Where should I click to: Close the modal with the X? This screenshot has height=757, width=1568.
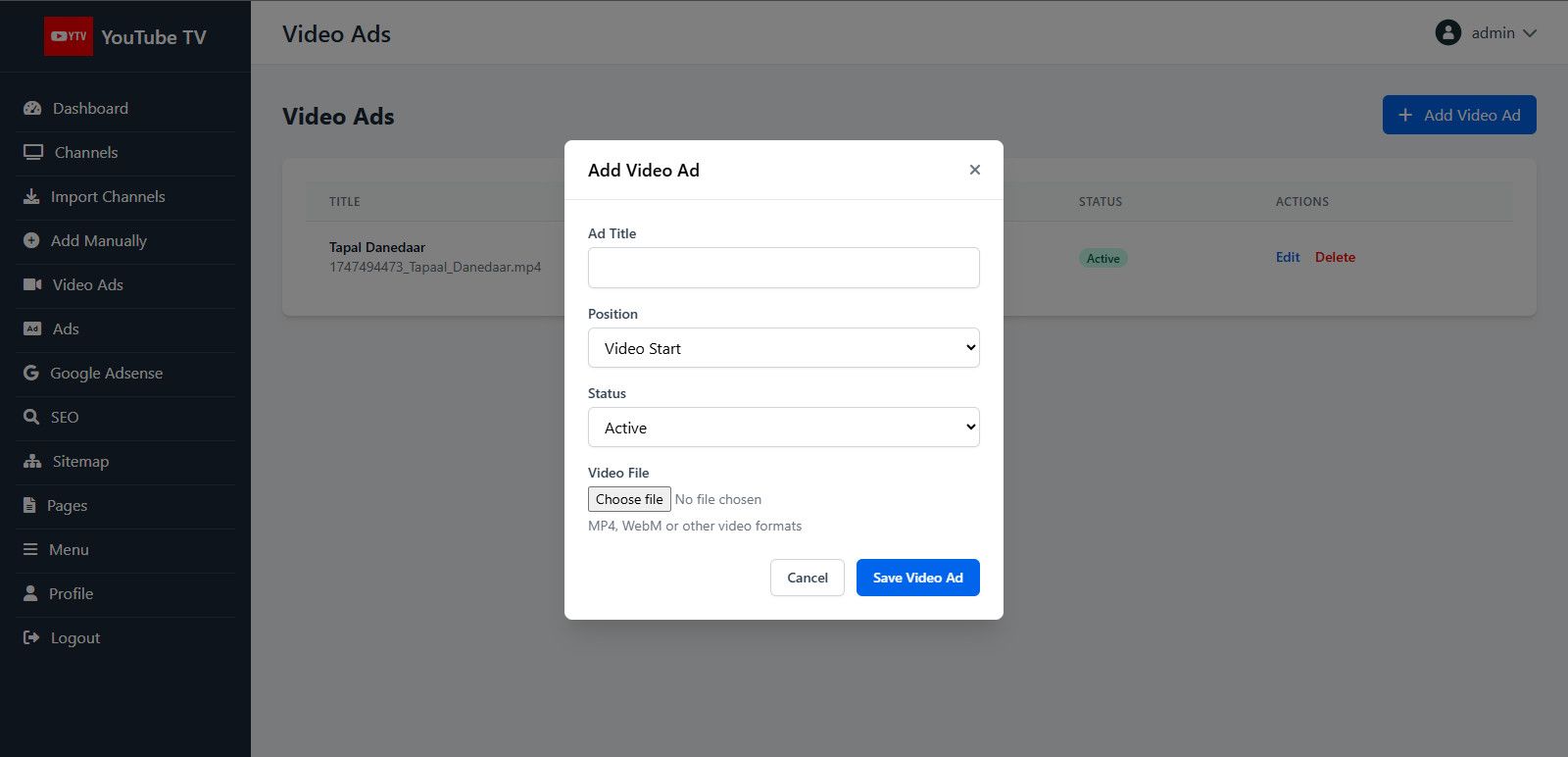coord(974,170)
